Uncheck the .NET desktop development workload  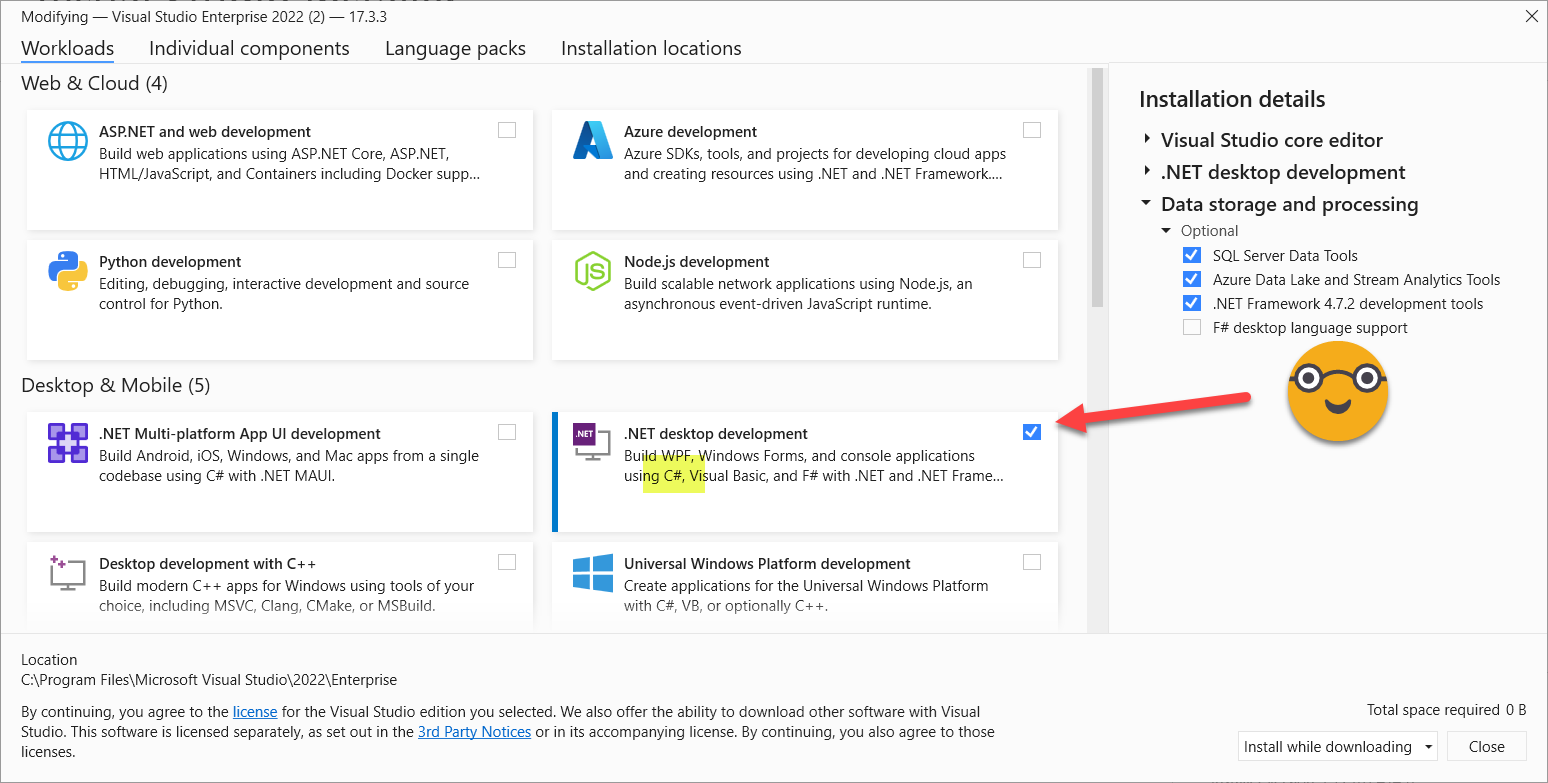click(x=1032, y=432)
